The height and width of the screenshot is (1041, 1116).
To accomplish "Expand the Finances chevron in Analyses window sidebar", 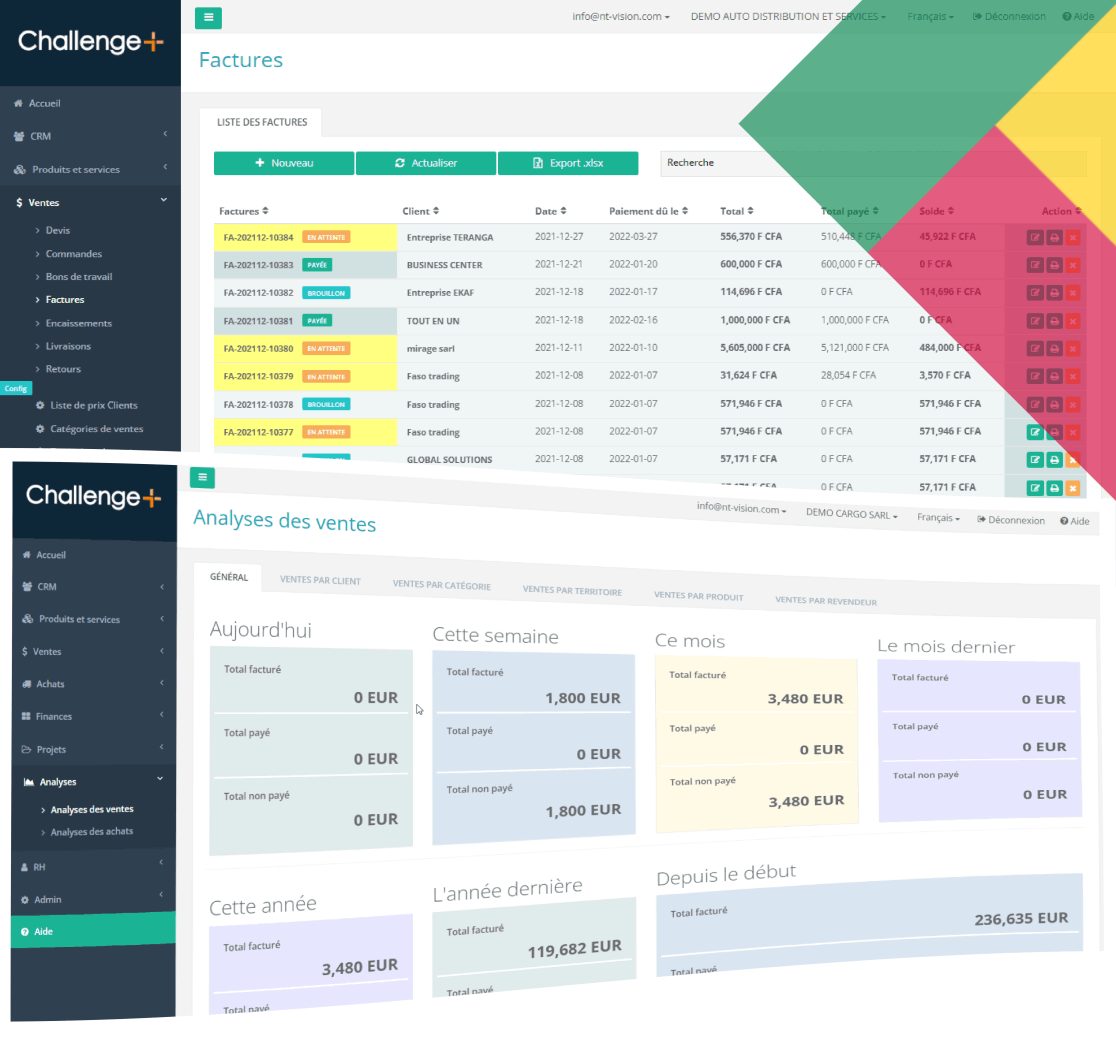I will click(162, 714).
